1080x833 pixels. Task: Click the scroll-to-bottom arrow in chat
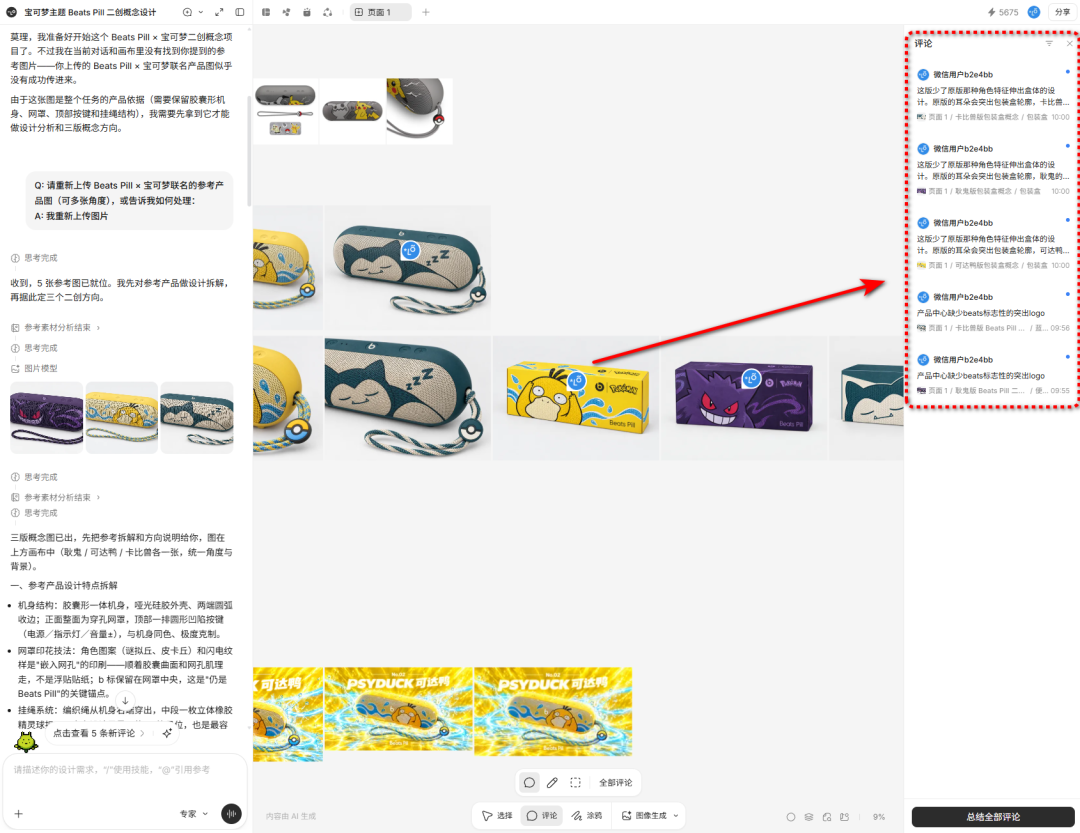click(x=125, y=700)
